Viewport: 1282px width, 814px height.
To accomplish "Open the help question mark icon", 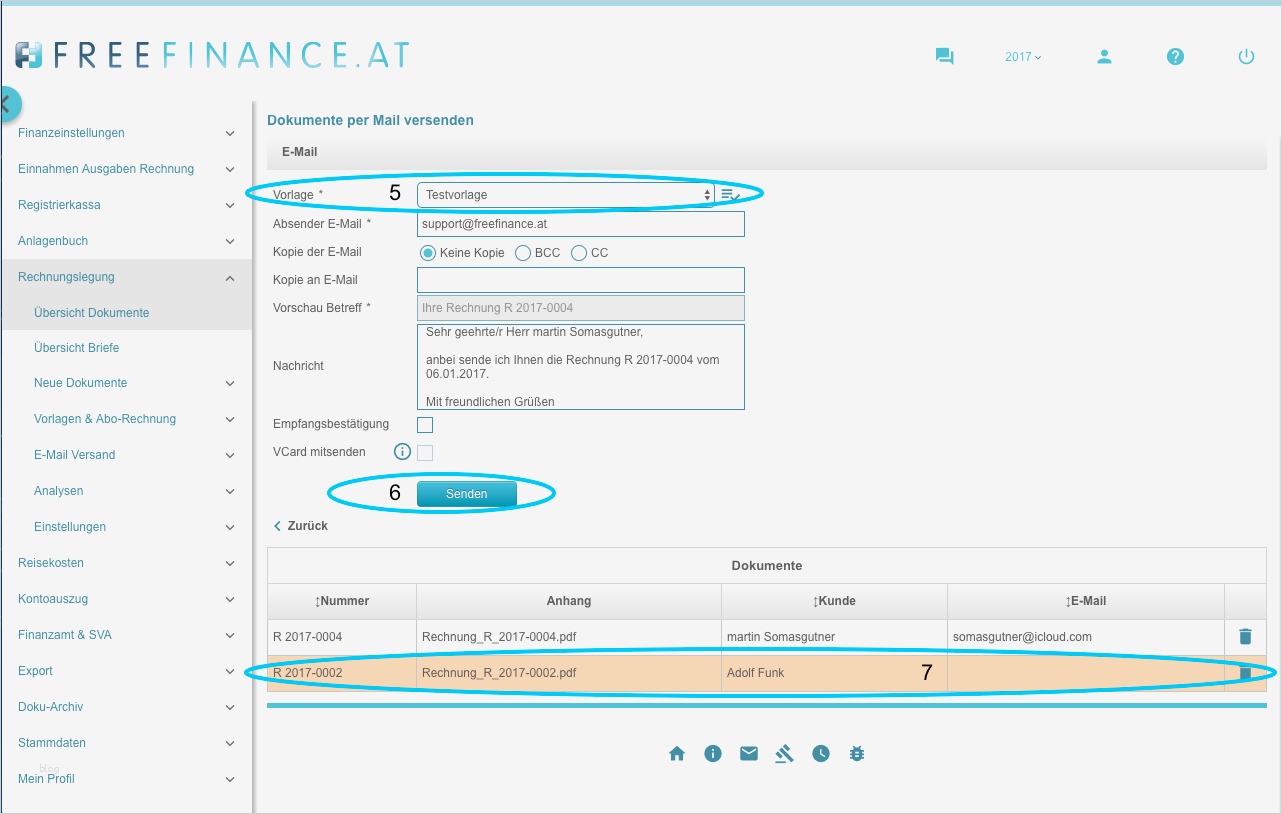I will 1175,57.
